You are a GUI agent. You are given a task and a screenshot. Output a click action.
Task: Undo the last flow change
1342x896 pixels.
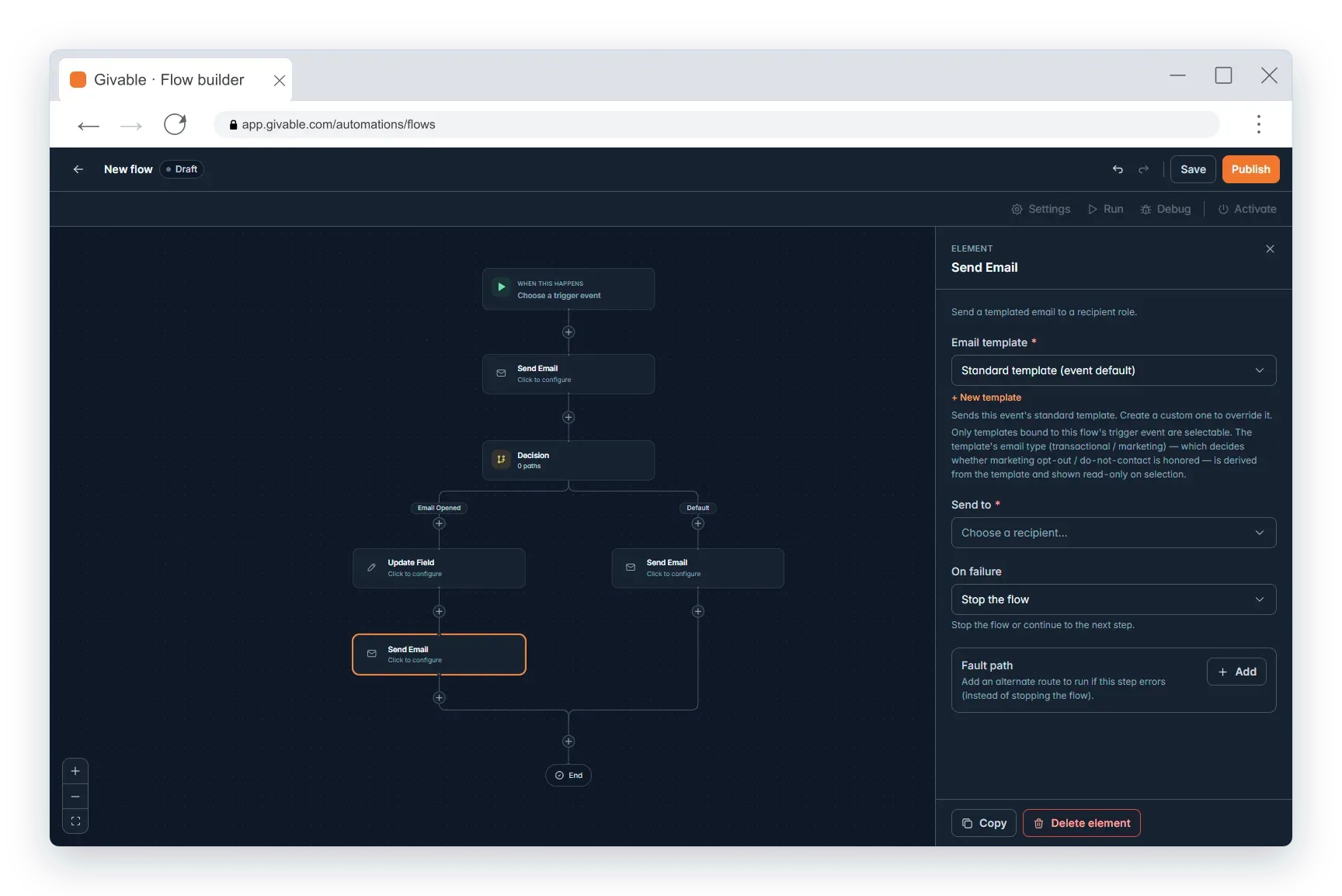[1118, 169]
